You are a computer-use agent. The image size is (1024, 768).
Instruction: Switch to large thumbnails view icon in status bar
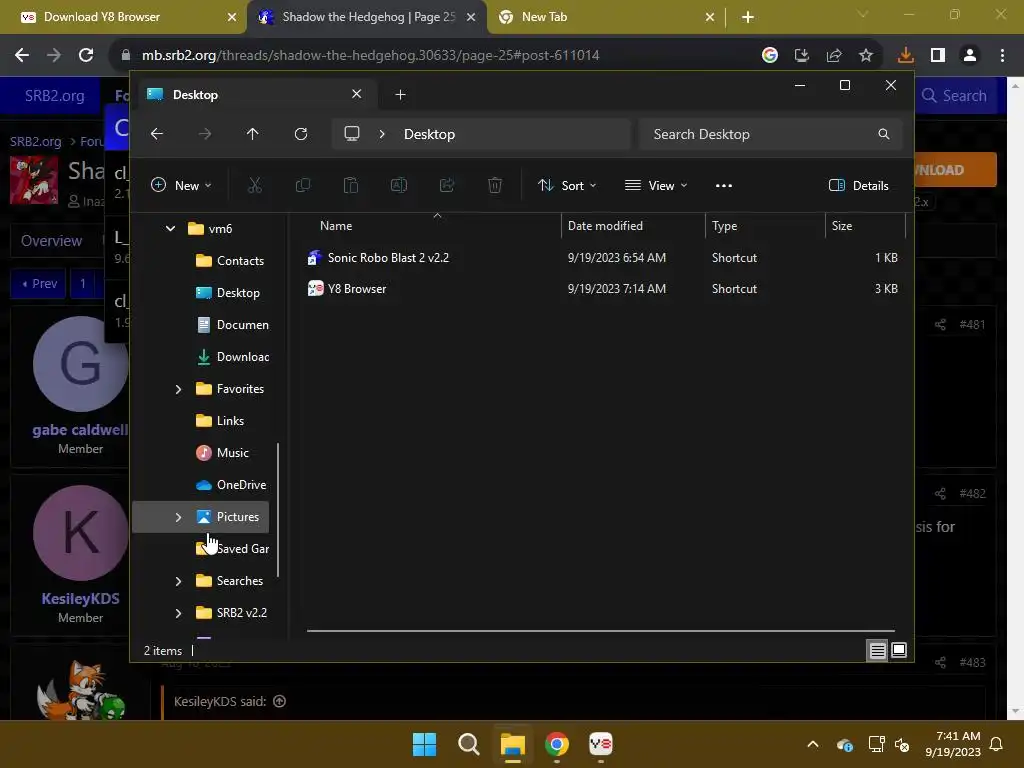899,650
